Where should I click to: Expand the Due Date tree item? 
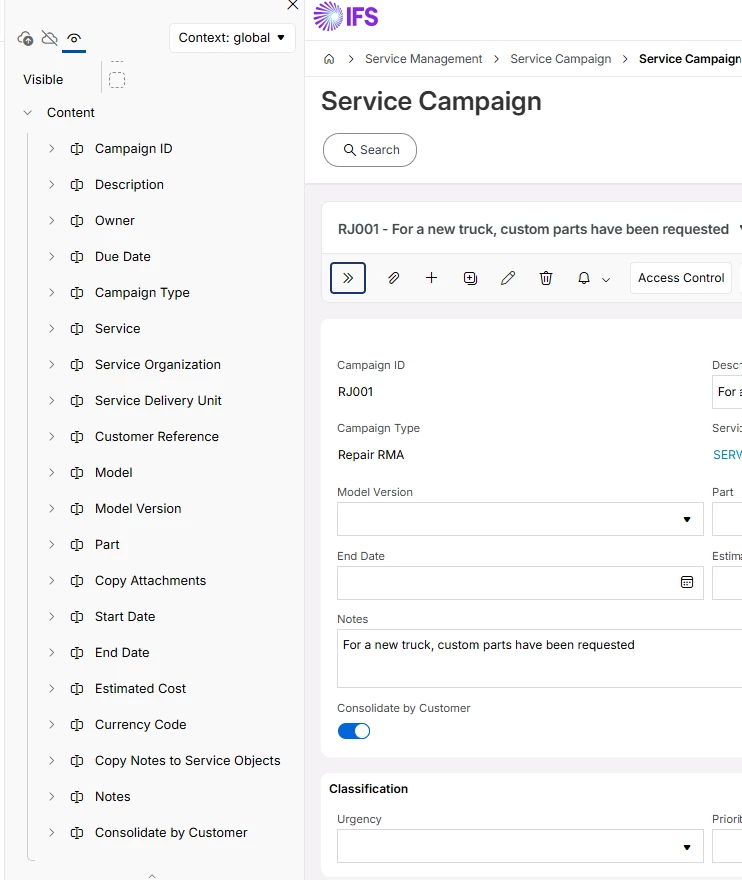tap(52, 256)
